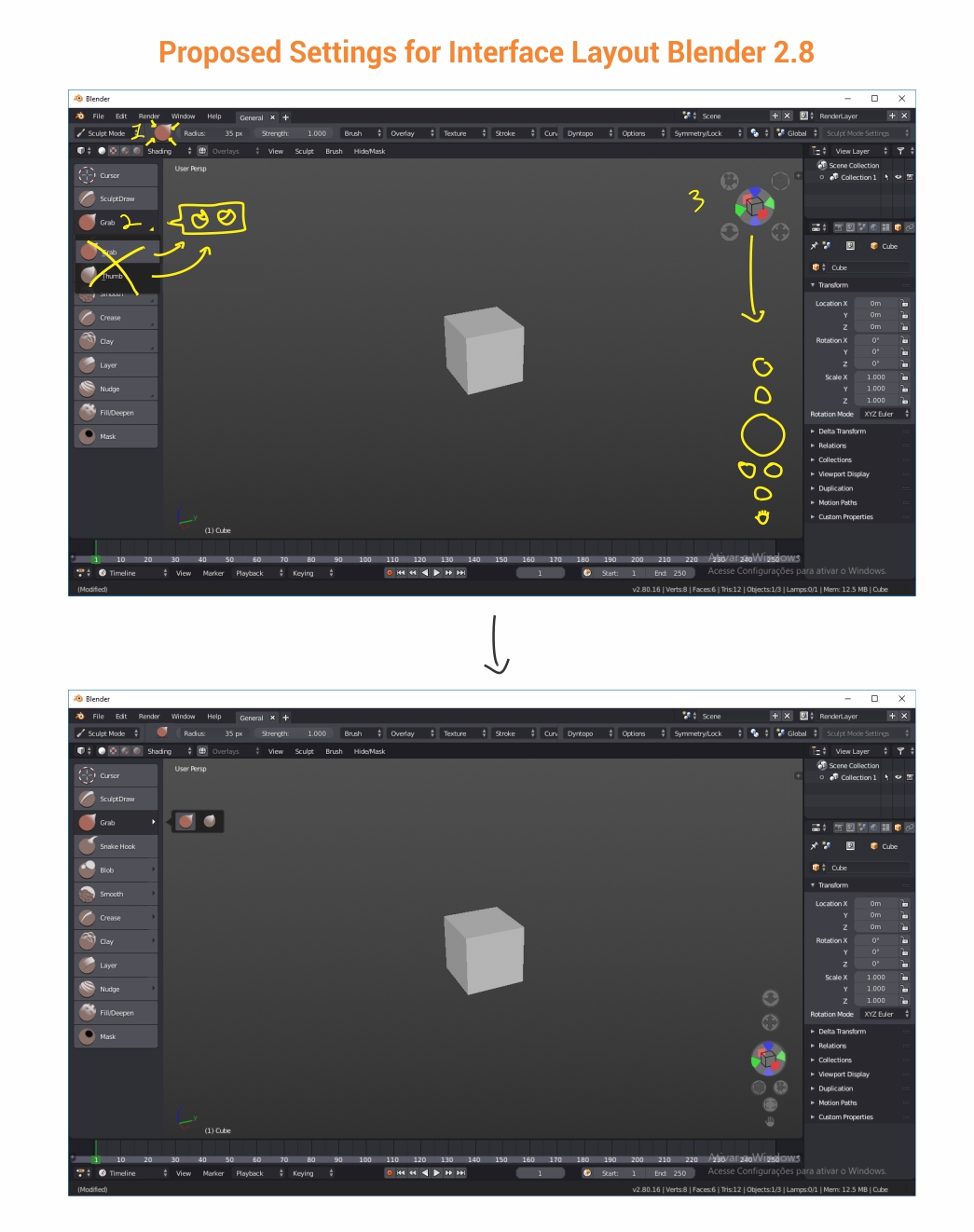Screen dimensions: 974x1232
Task: Select Nudge brush in upper Blender window
Action: coord(116,389)
